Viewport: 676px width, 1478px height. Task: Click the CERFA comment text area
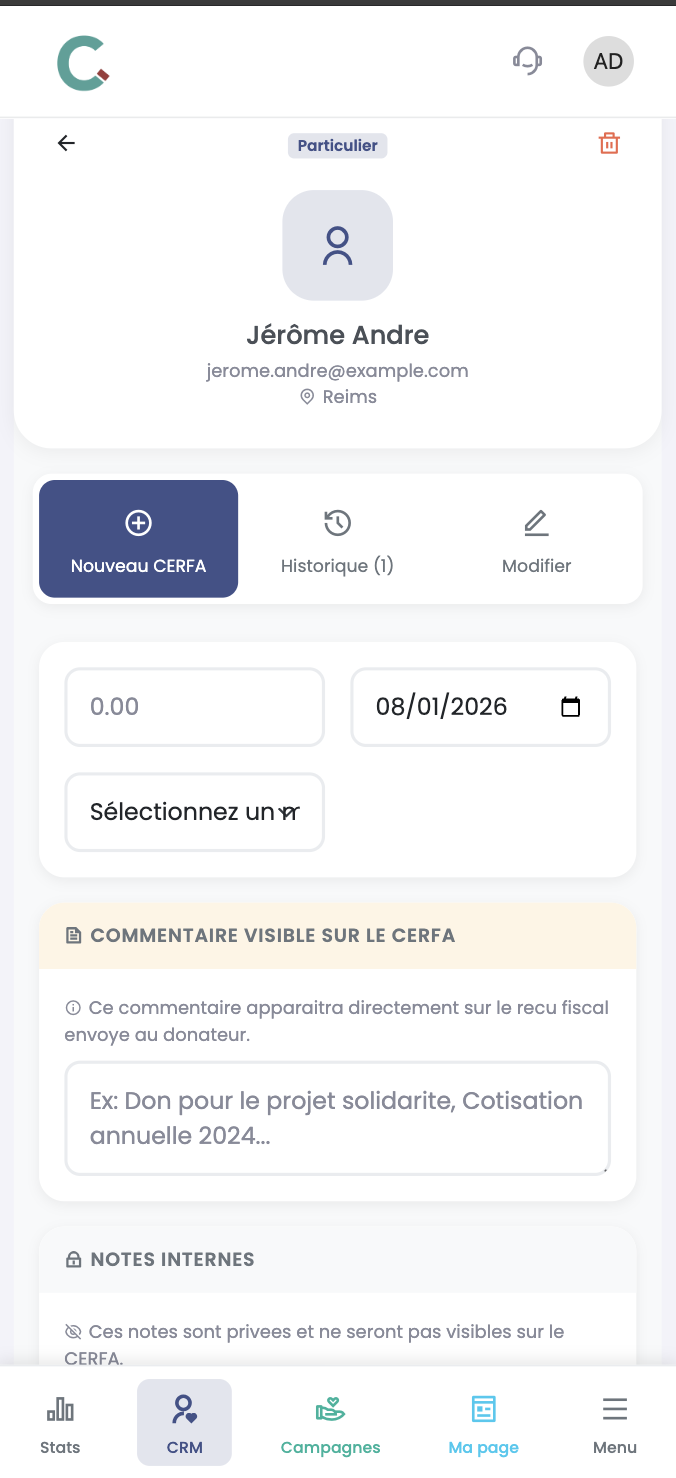coord(337,1117)
